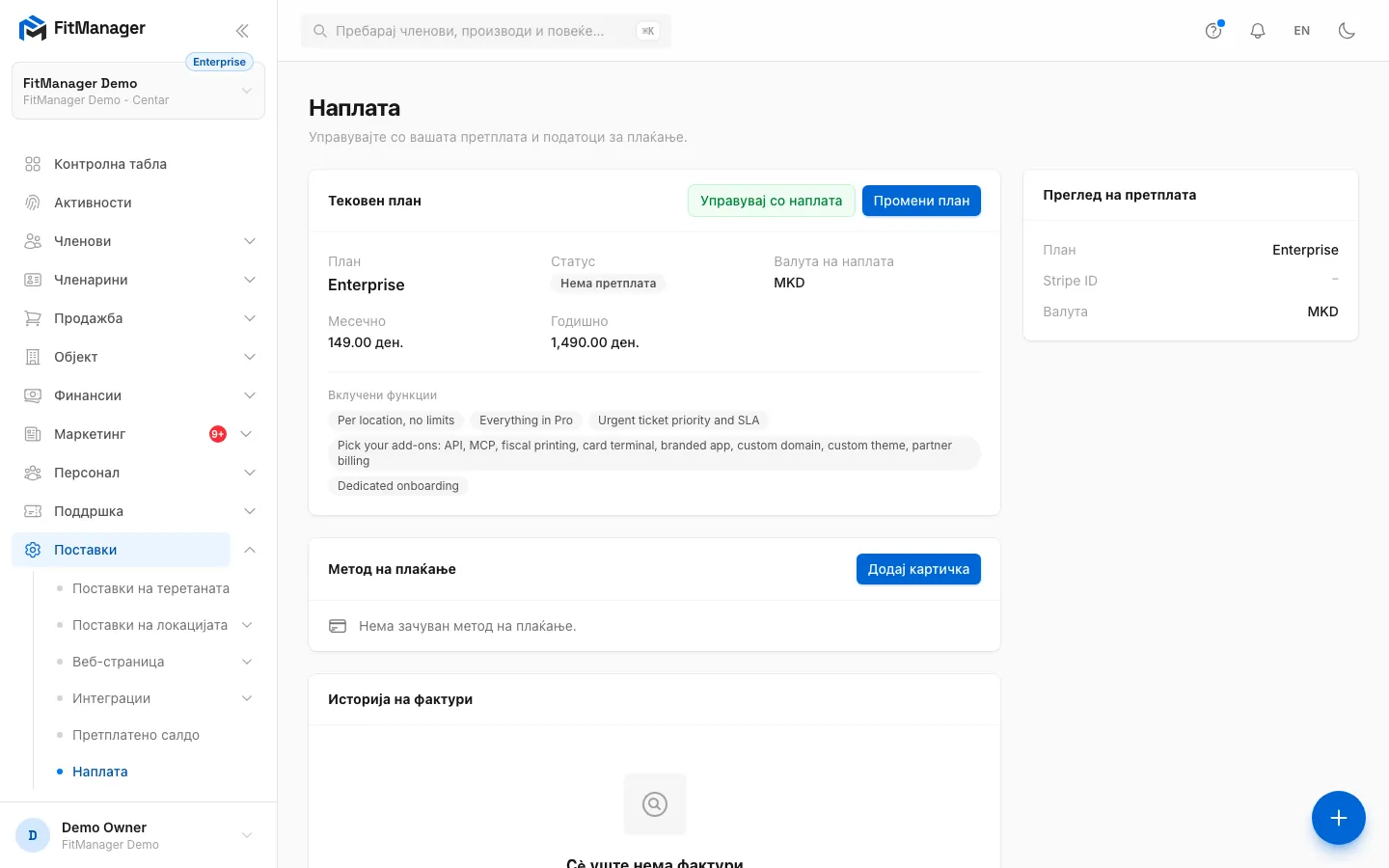1389x868 pixels.
Task: Open the notifications bell
Action: pos(1258,31)
